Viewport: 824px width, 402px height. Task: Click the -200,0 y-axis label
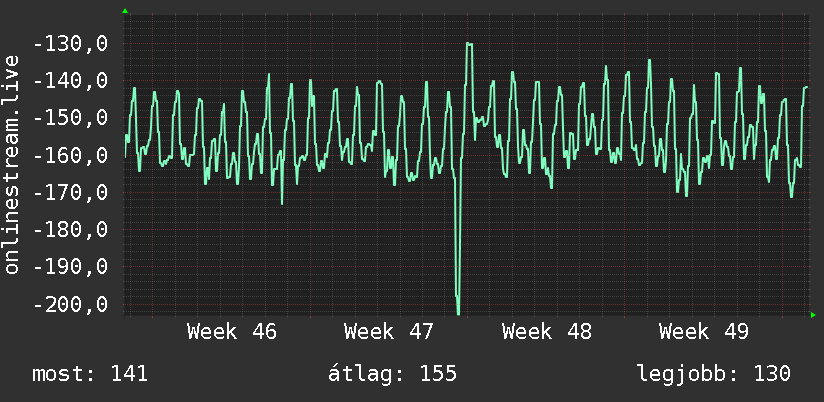click(71, 304)
